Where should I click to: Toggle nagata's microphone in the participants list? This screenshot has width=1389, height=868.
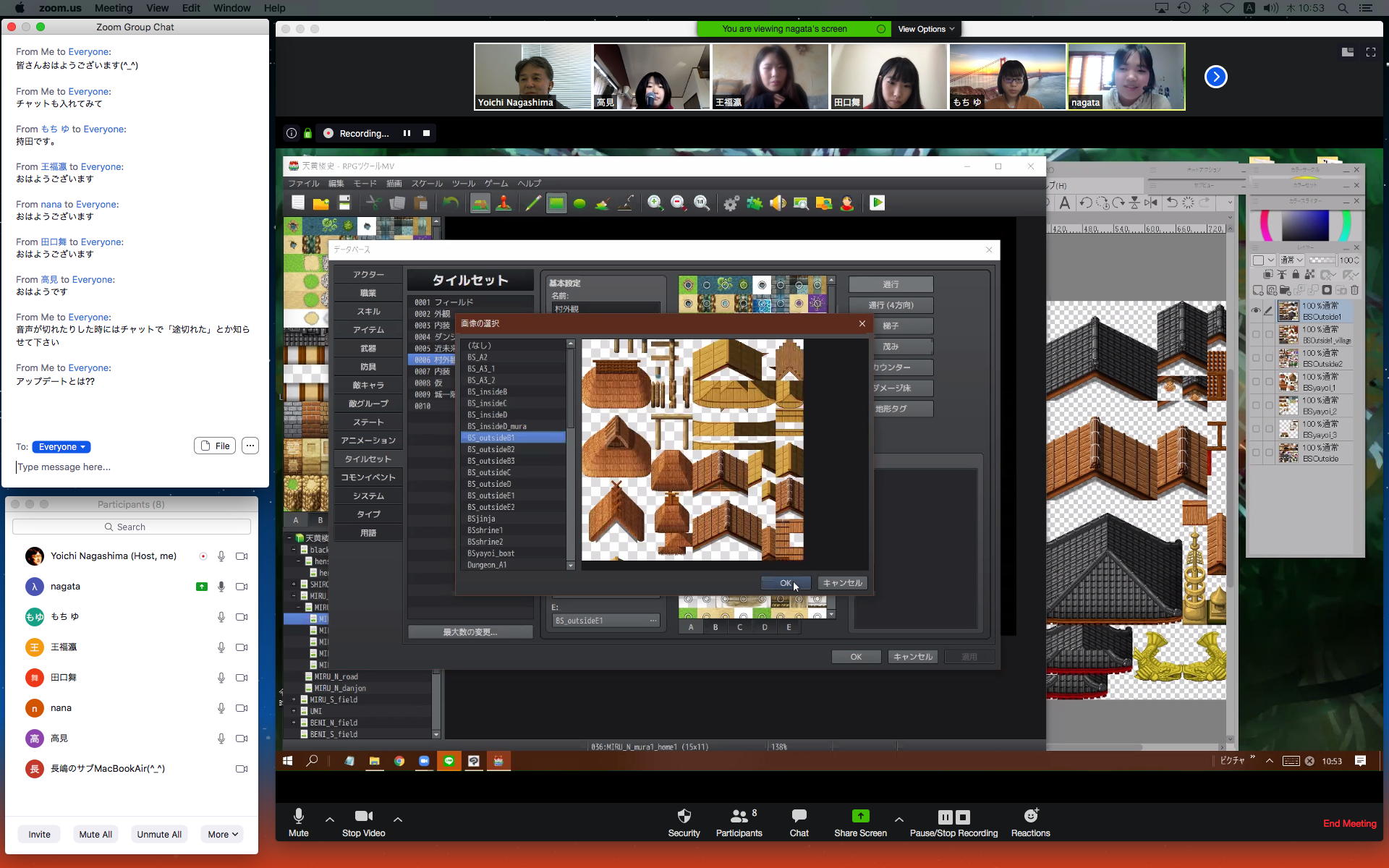221,587
